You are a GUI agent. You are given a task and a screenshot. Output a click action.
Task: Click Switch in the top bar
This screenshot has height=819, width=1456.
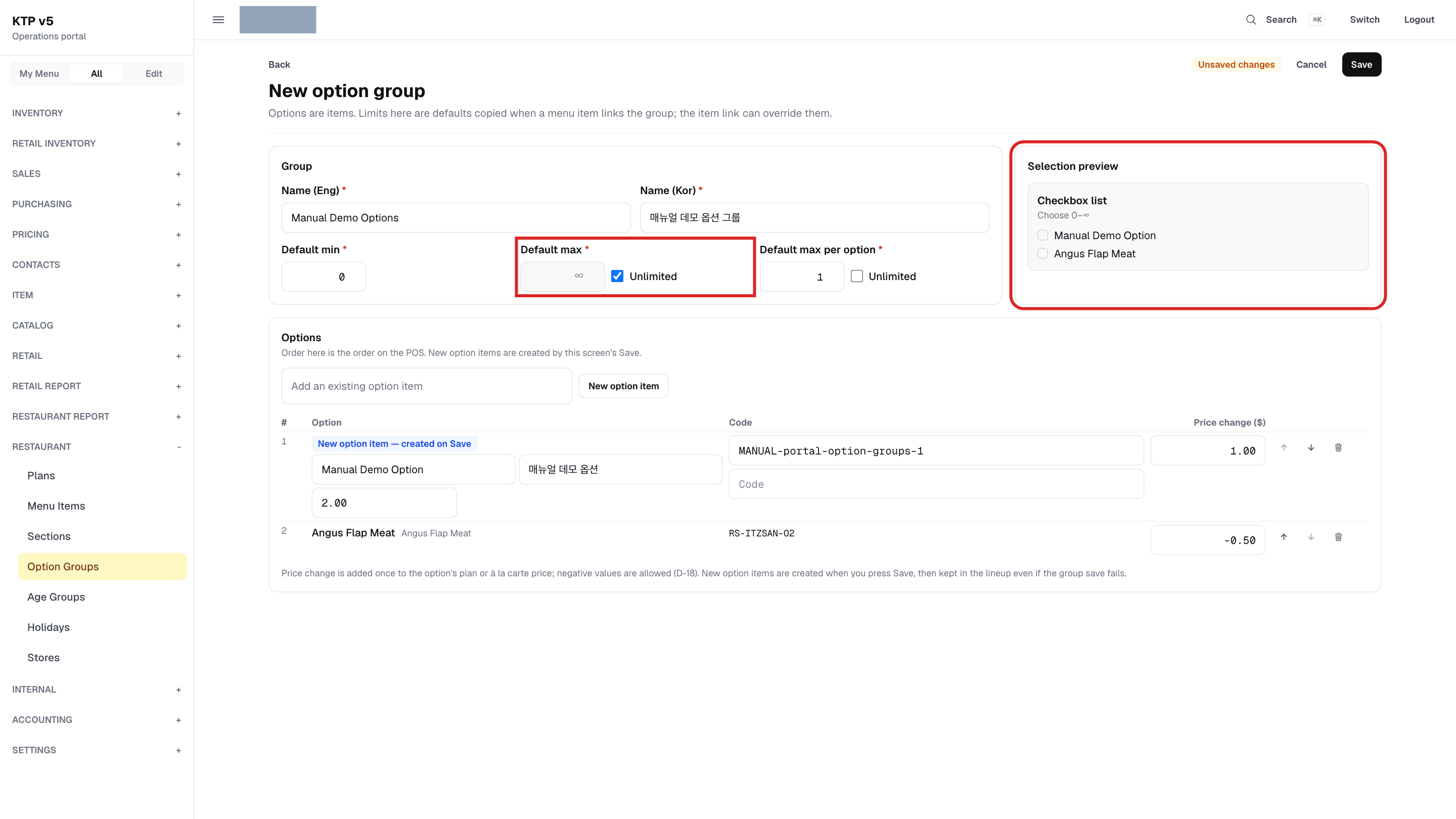point(1364,20)
